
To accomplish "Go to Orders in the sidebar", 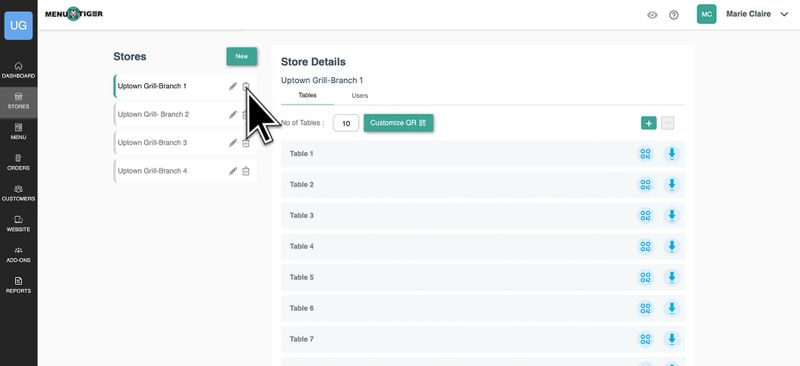I will (x=18, y=162).
